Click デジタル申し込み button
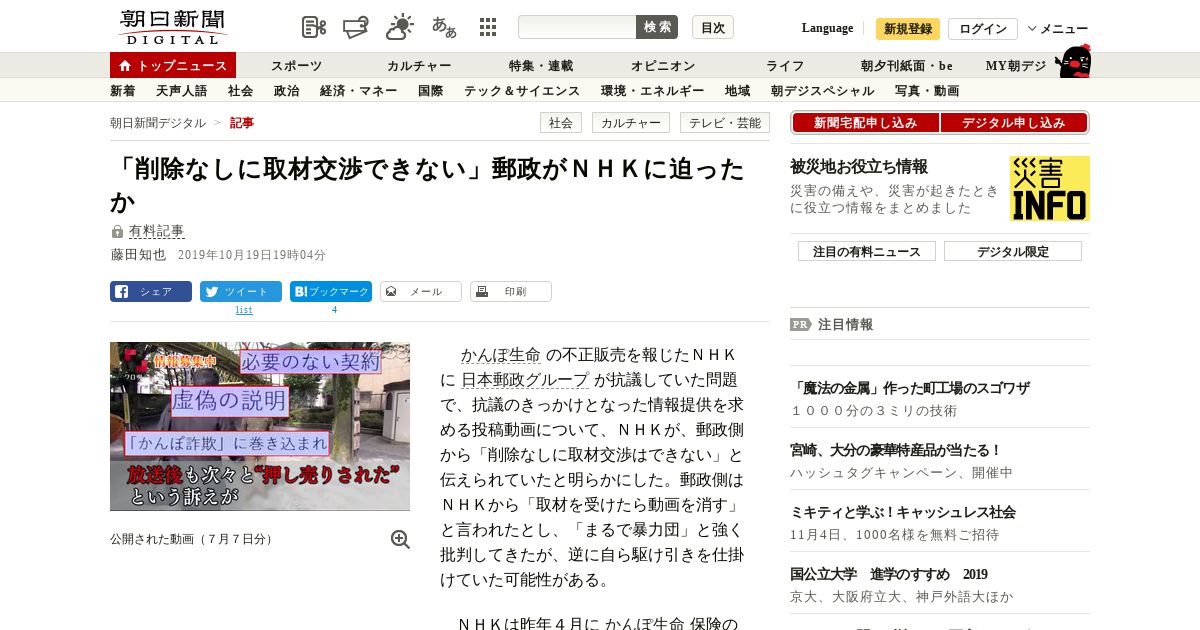This screenshot has width=1200, height=630. pos(1014,123)
